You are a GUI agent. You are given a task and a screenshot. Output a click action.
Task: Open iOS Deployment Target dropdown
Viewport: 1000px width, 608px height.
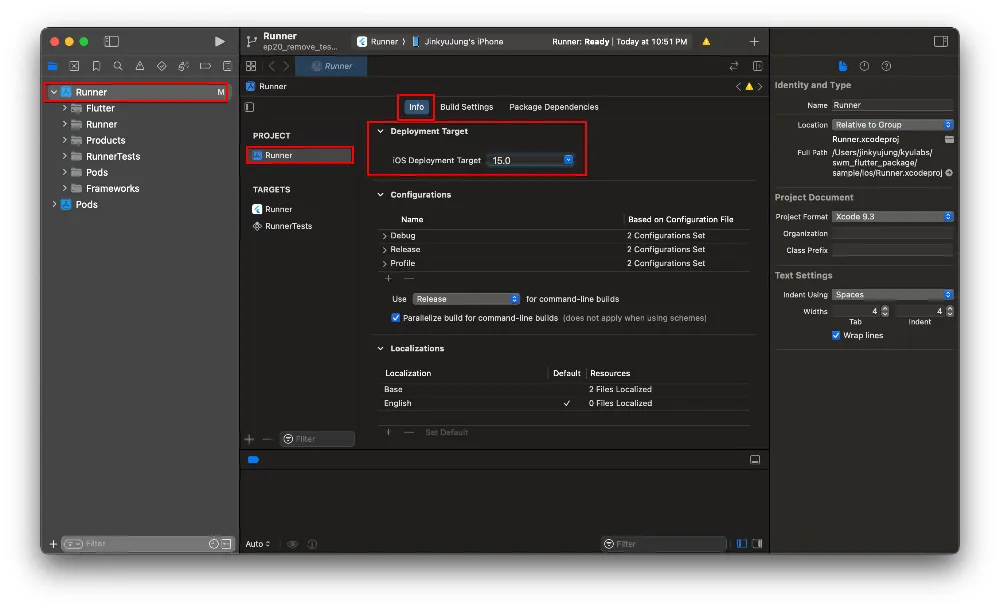click(568, 160)
